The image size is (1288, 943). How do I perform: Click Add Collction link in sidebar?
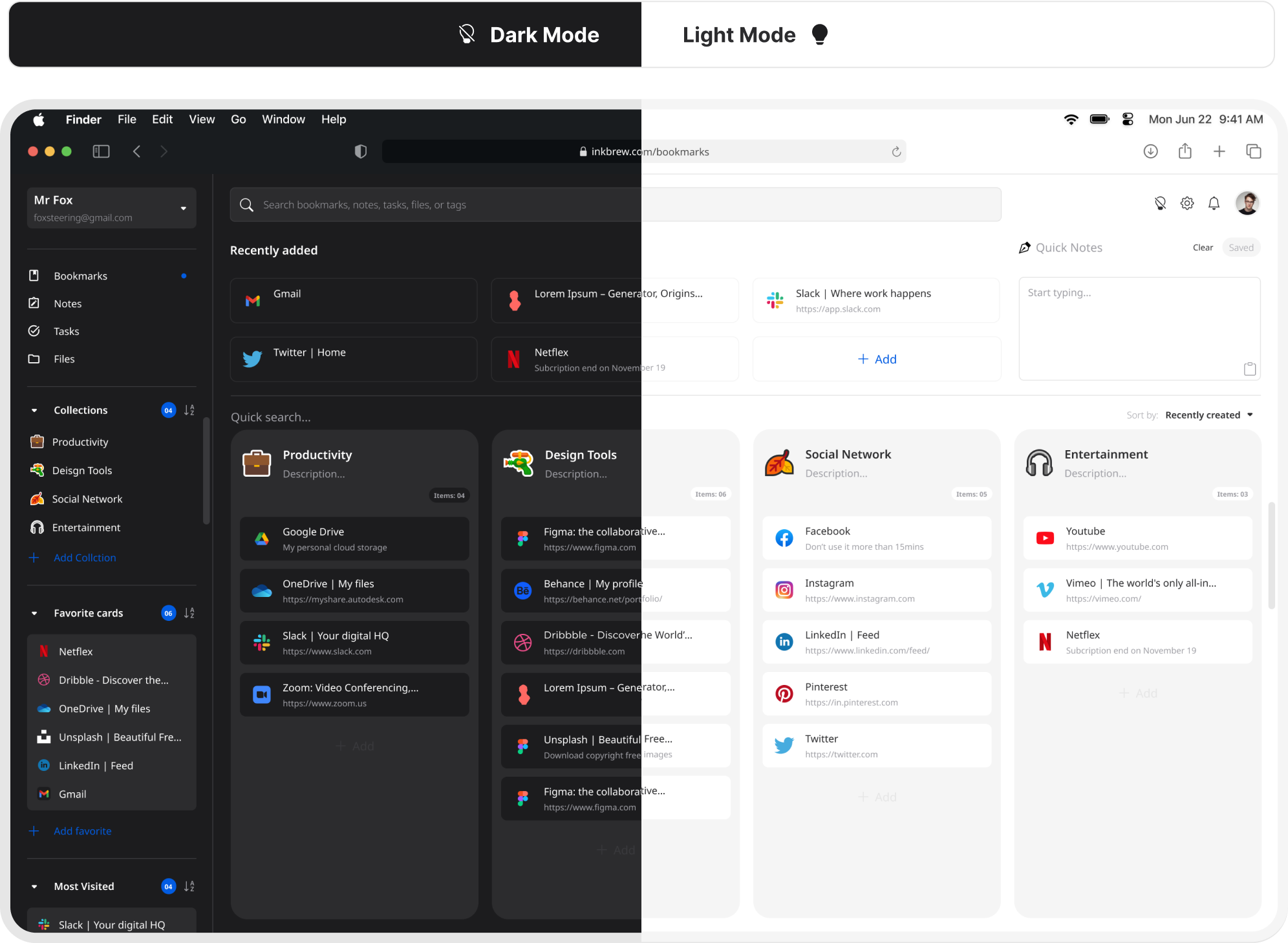coord(85,558)
